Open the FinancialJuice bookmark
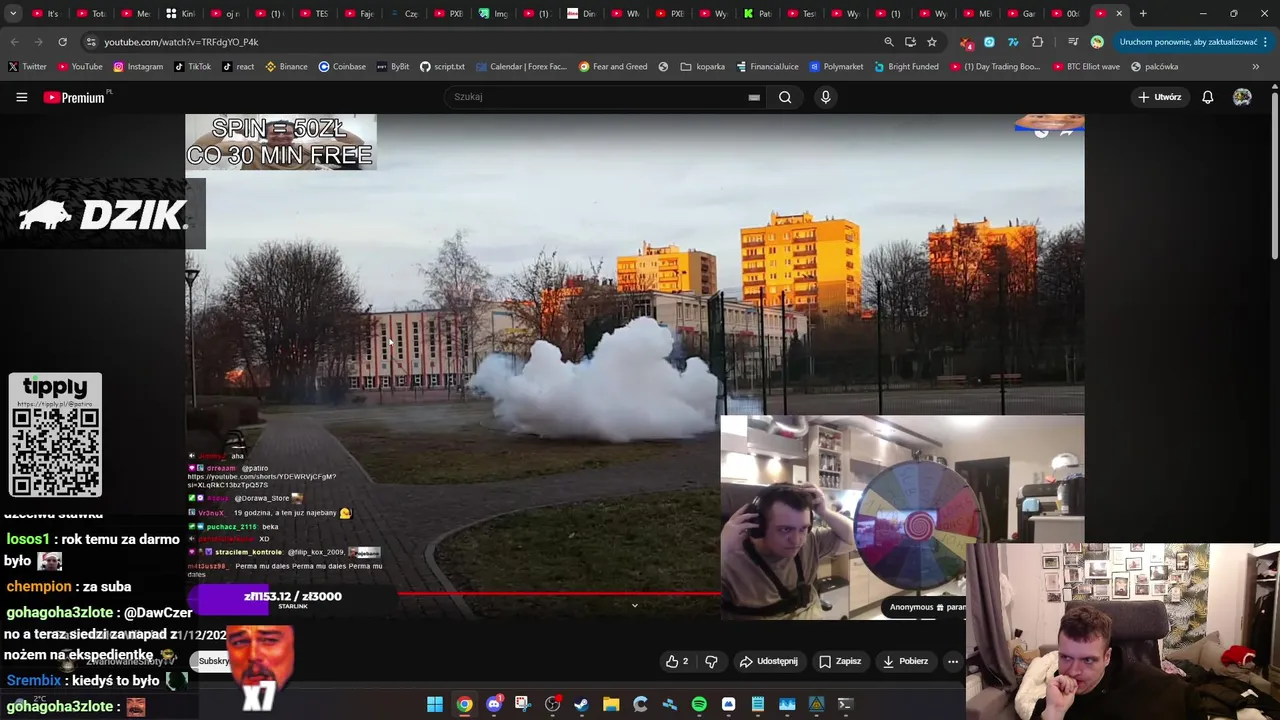 point(767,67)
